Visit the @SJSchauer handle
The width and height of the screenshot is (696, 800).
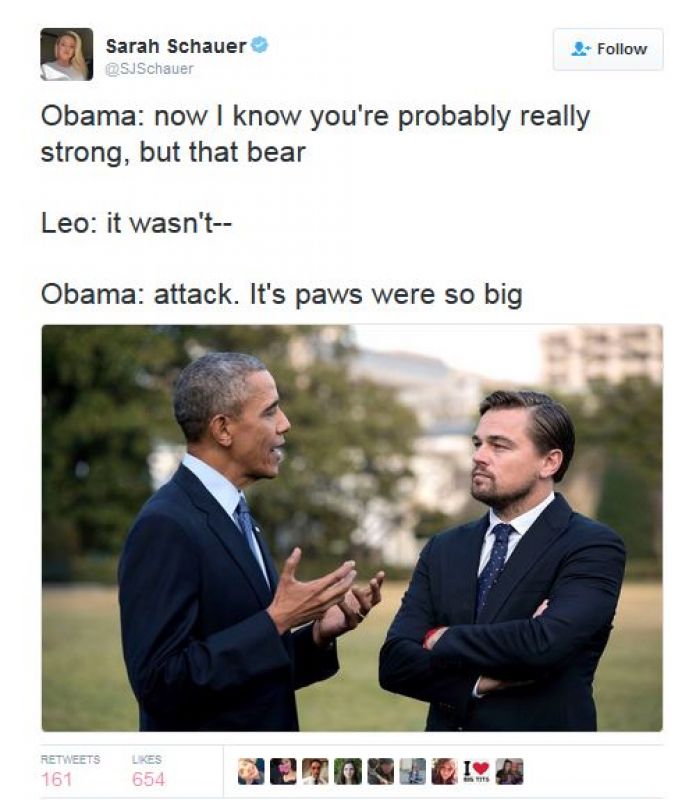[149, 69]
